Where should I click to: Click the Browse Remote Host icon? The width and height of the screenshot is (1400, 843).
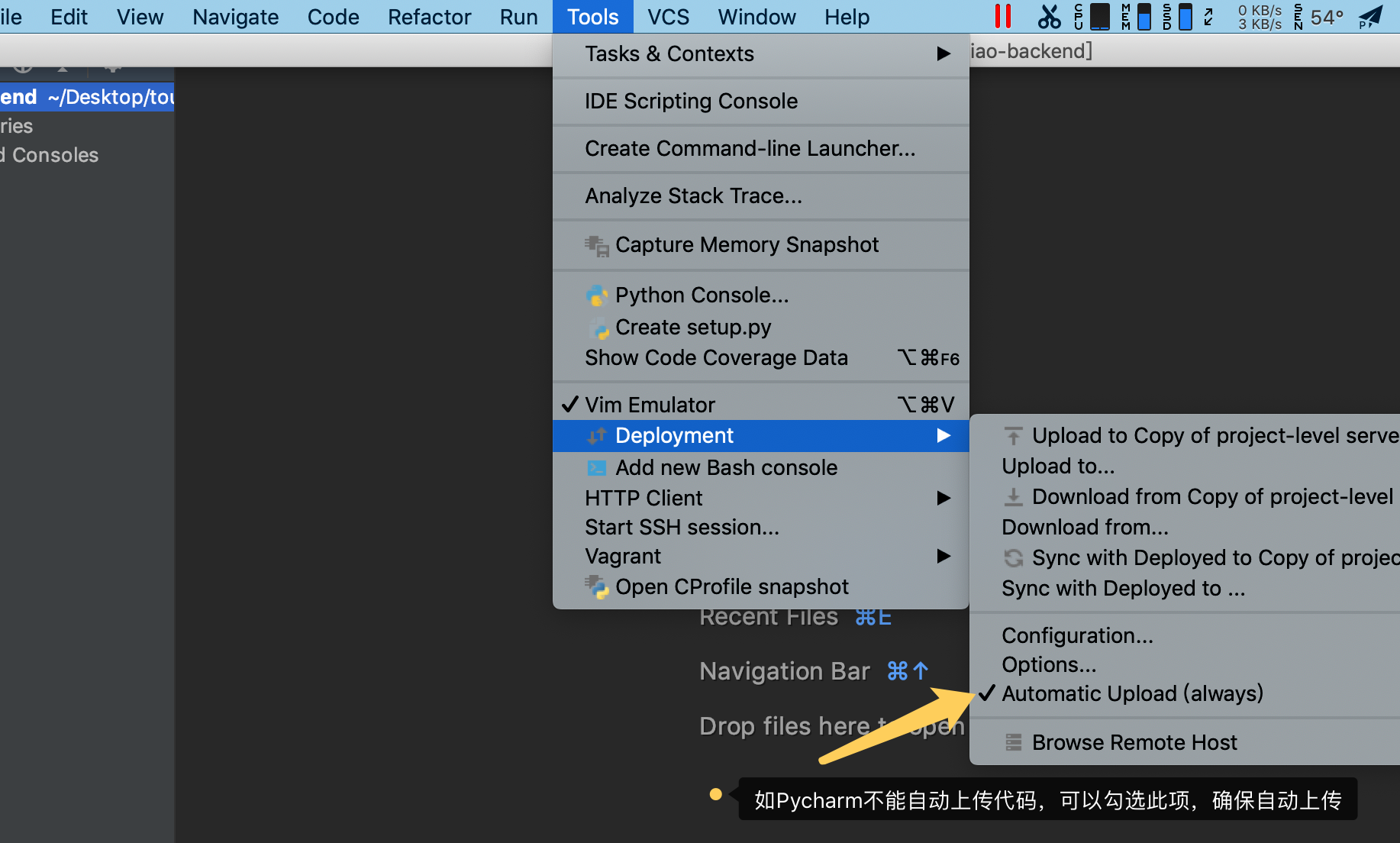1013,742
